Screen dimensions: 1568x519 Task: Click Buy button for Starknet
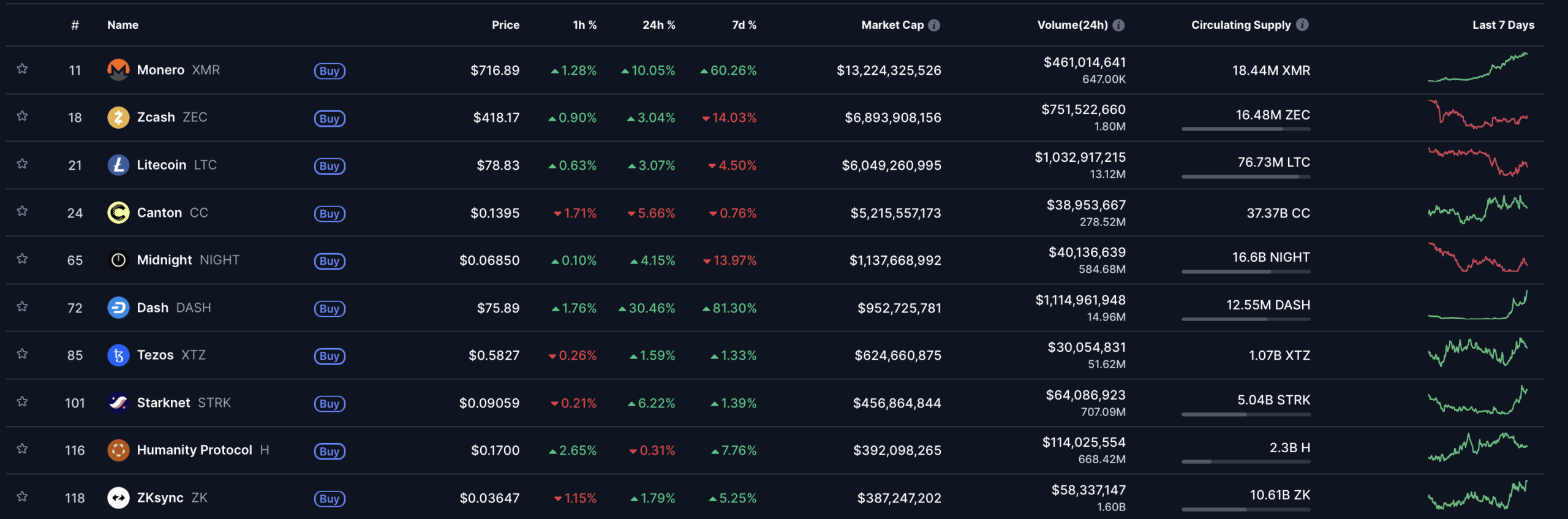[x=330, y=404]
